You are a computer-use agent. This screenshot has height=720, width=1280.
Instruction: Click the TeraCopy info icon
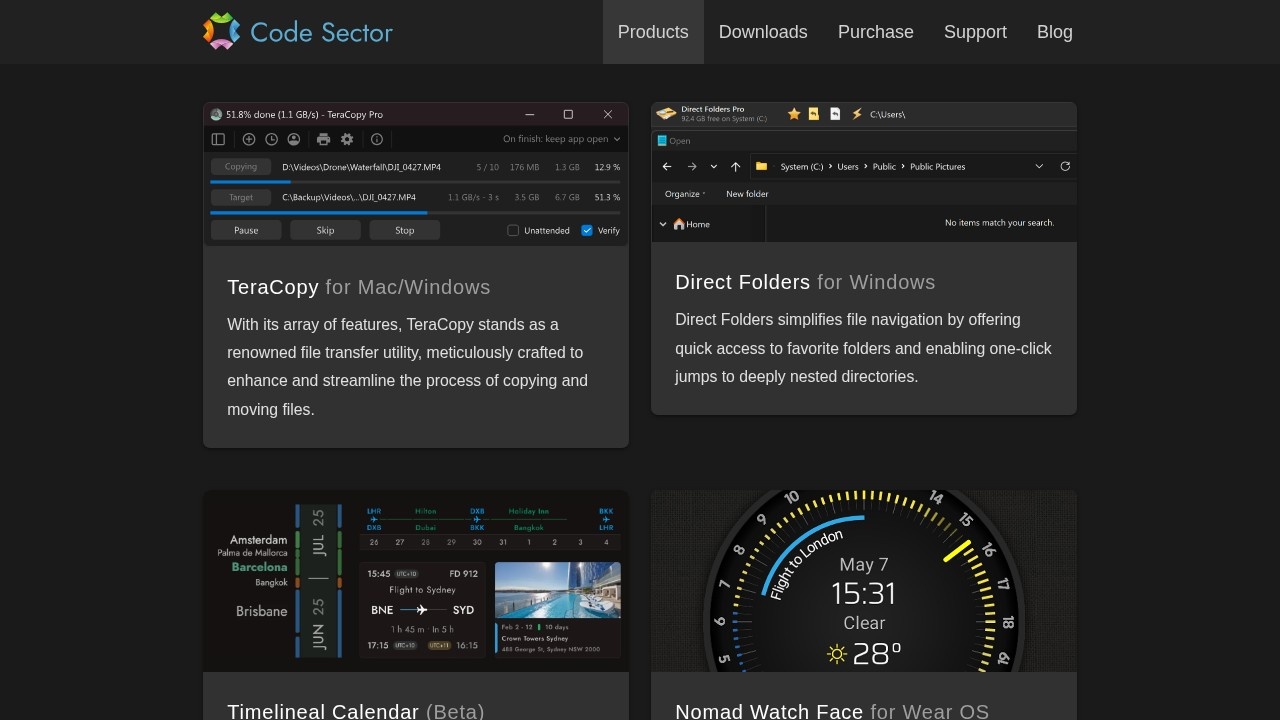coord(377,140)
